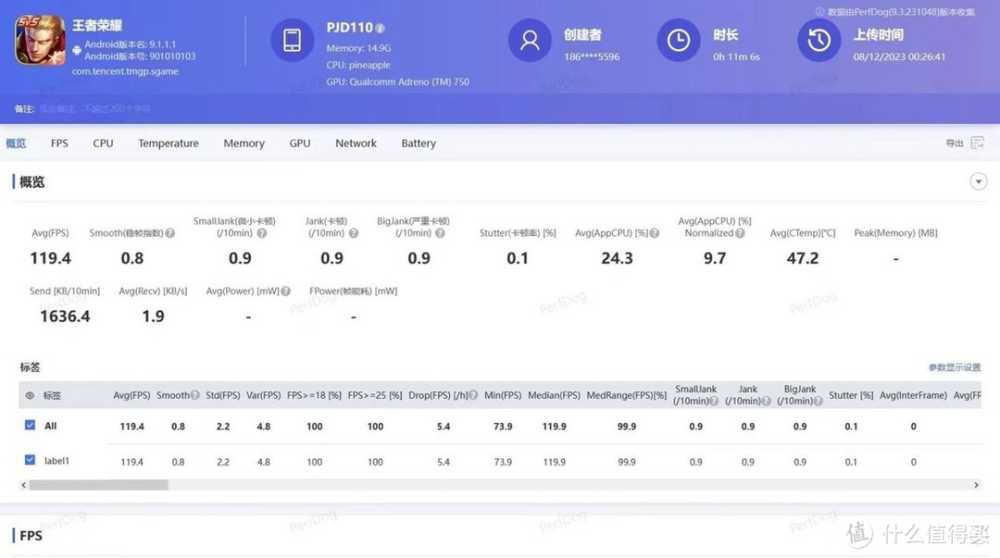Screen dimensions: 1000x558
Task: Click the creator profile icon beside 创建者
Action: coord(529,40)
